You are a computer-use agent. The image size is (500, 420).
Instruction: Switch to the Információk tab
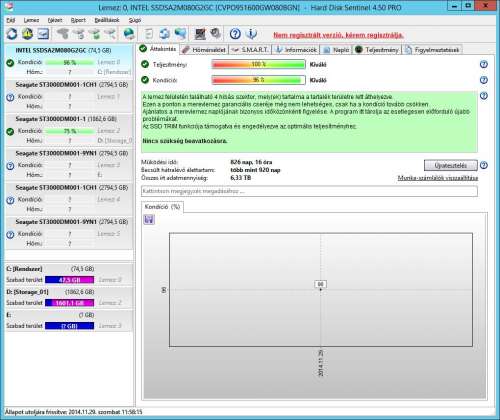(296, 50)
